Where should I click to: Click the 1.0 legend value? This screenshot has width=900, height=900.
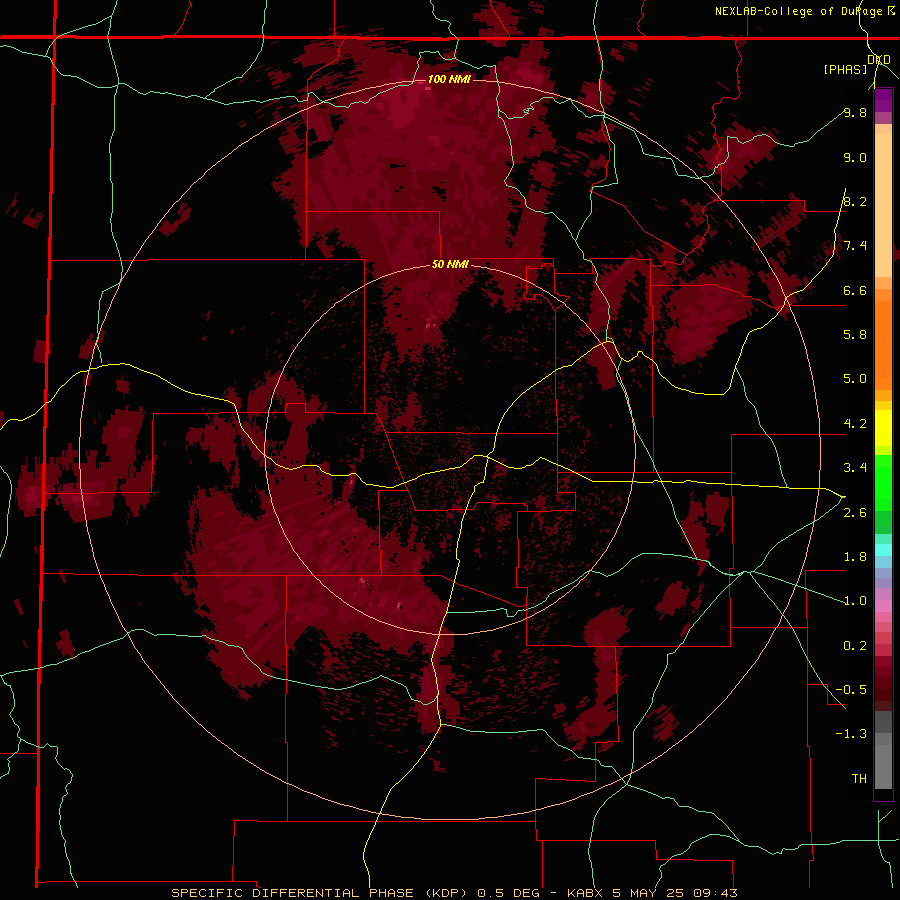tap(855, 601)
